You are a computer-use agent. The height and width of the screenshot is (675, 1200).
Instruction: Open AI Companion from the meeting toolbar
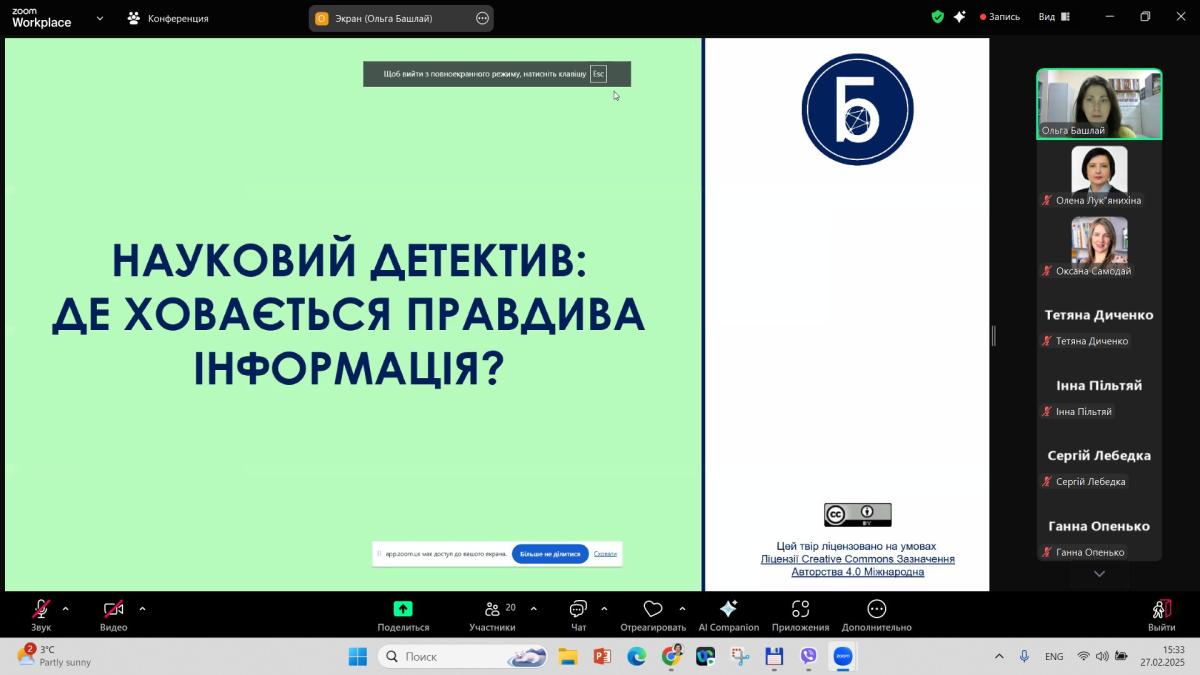[728, 609]
